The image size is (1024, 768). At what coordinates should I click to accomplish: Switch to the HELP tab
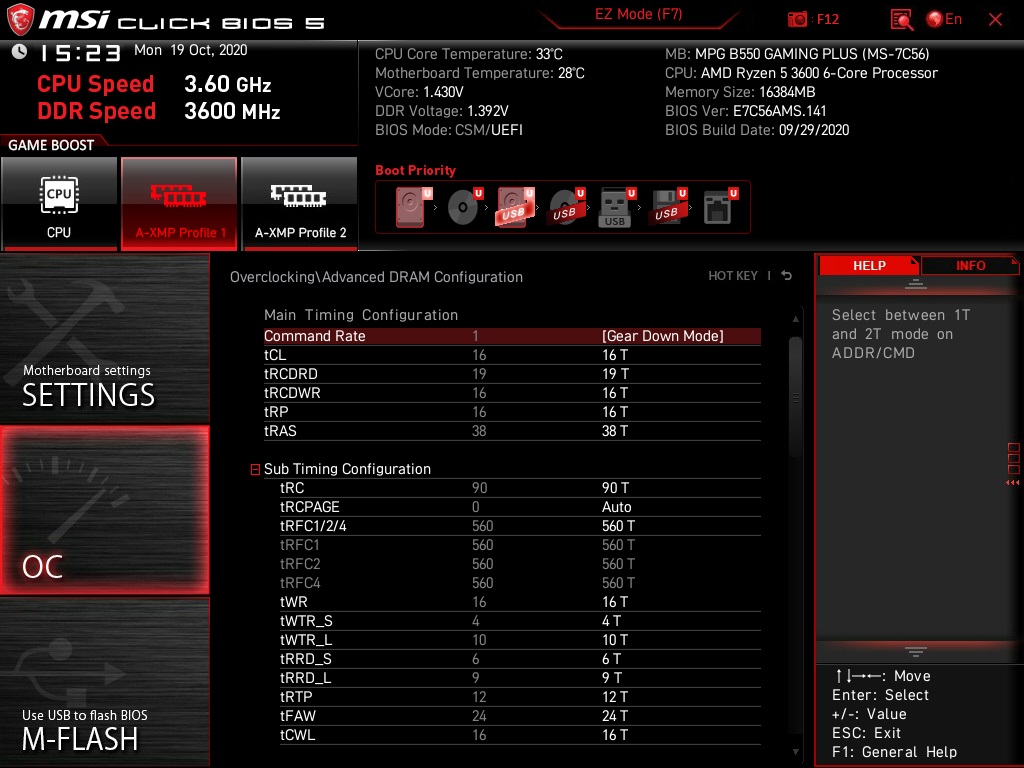[x=868, y=265]
